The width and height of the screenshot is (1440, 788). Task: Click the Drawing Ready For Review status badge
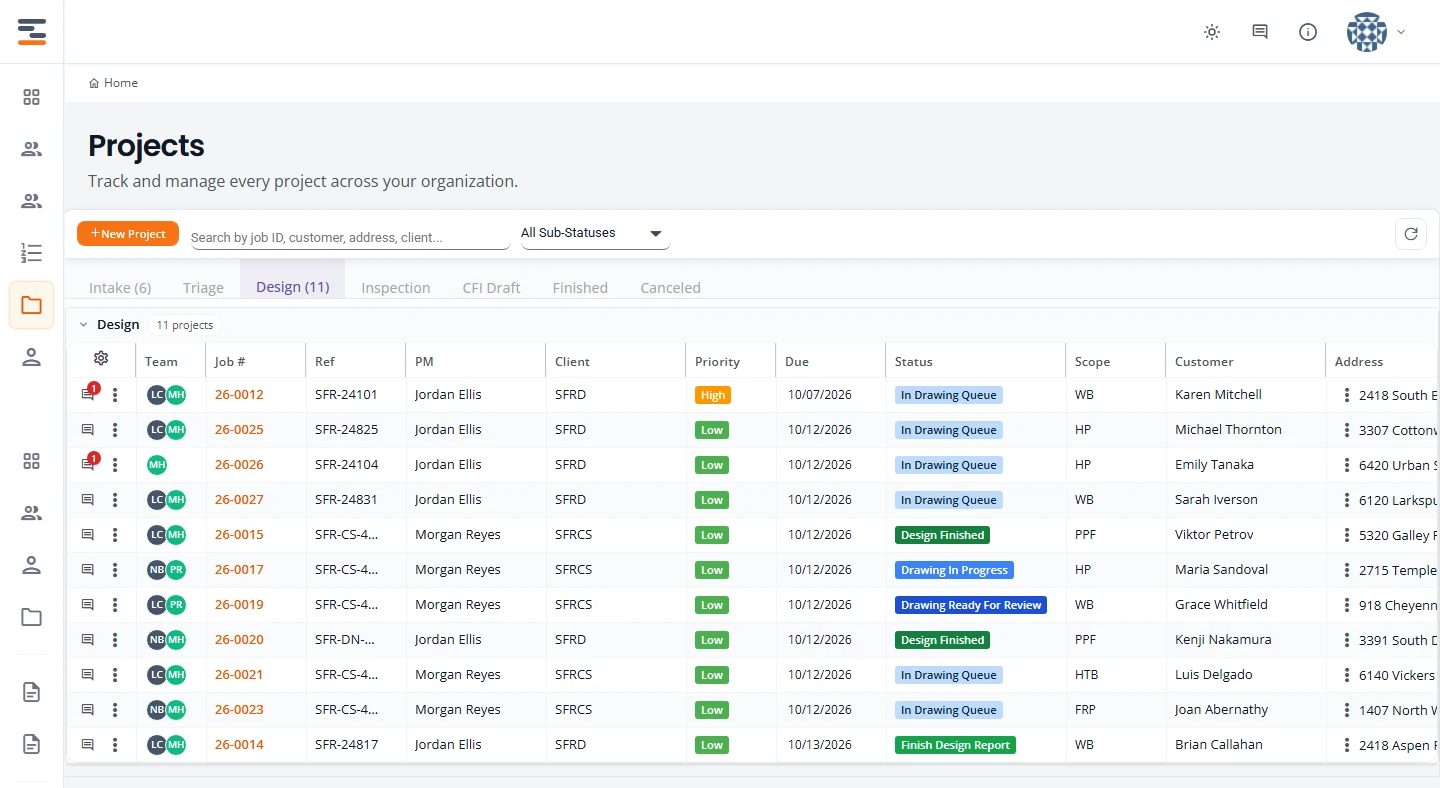pos(971,605)
